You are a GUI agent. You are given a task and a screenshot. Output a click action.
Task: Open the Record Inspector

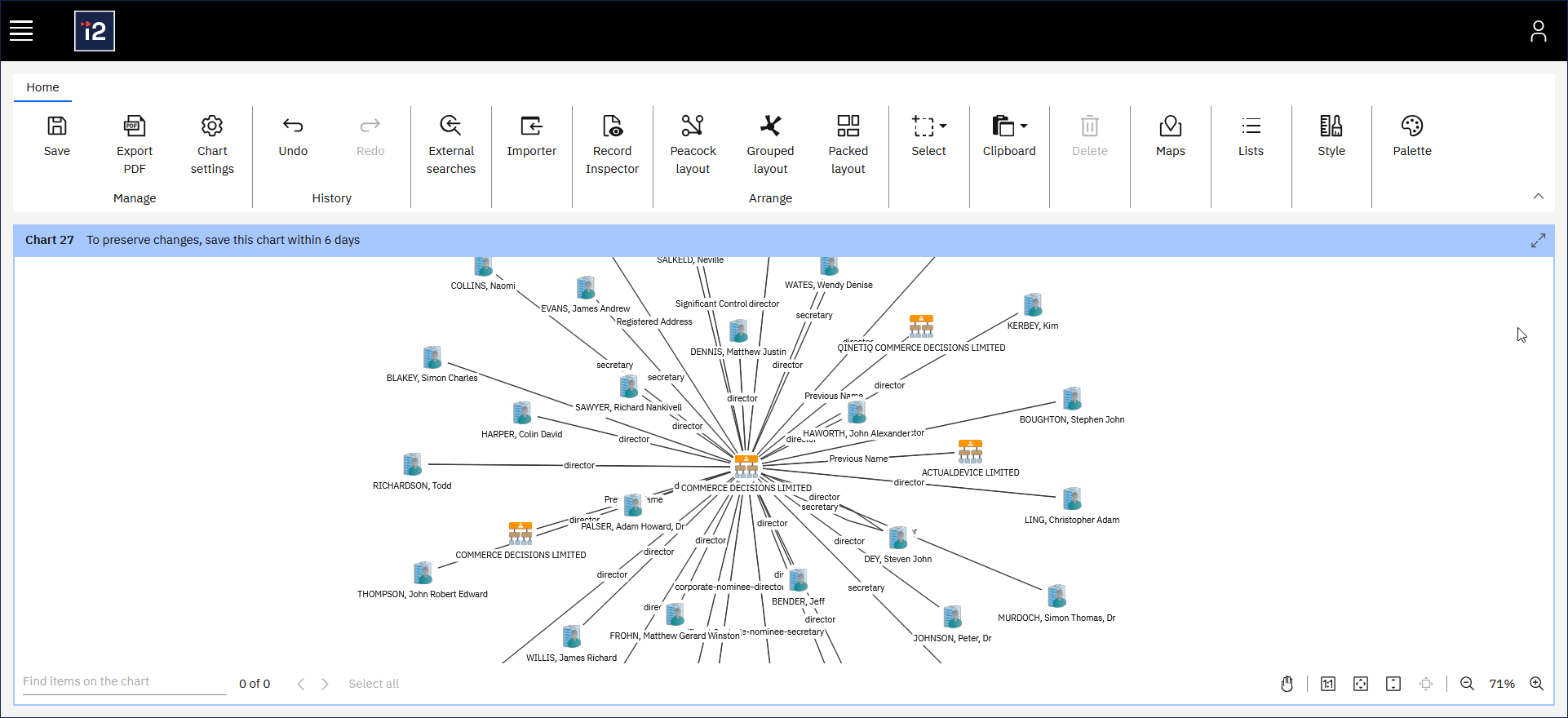point(613,145)
